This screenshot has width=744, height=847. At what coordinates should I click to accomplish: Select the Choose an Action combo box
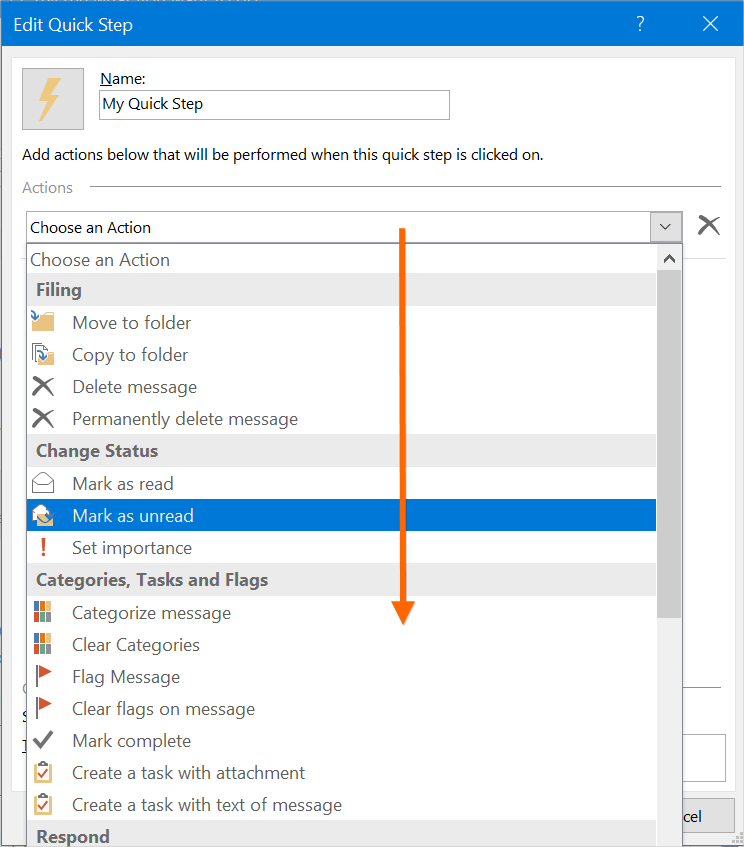[x=338, y=227]
